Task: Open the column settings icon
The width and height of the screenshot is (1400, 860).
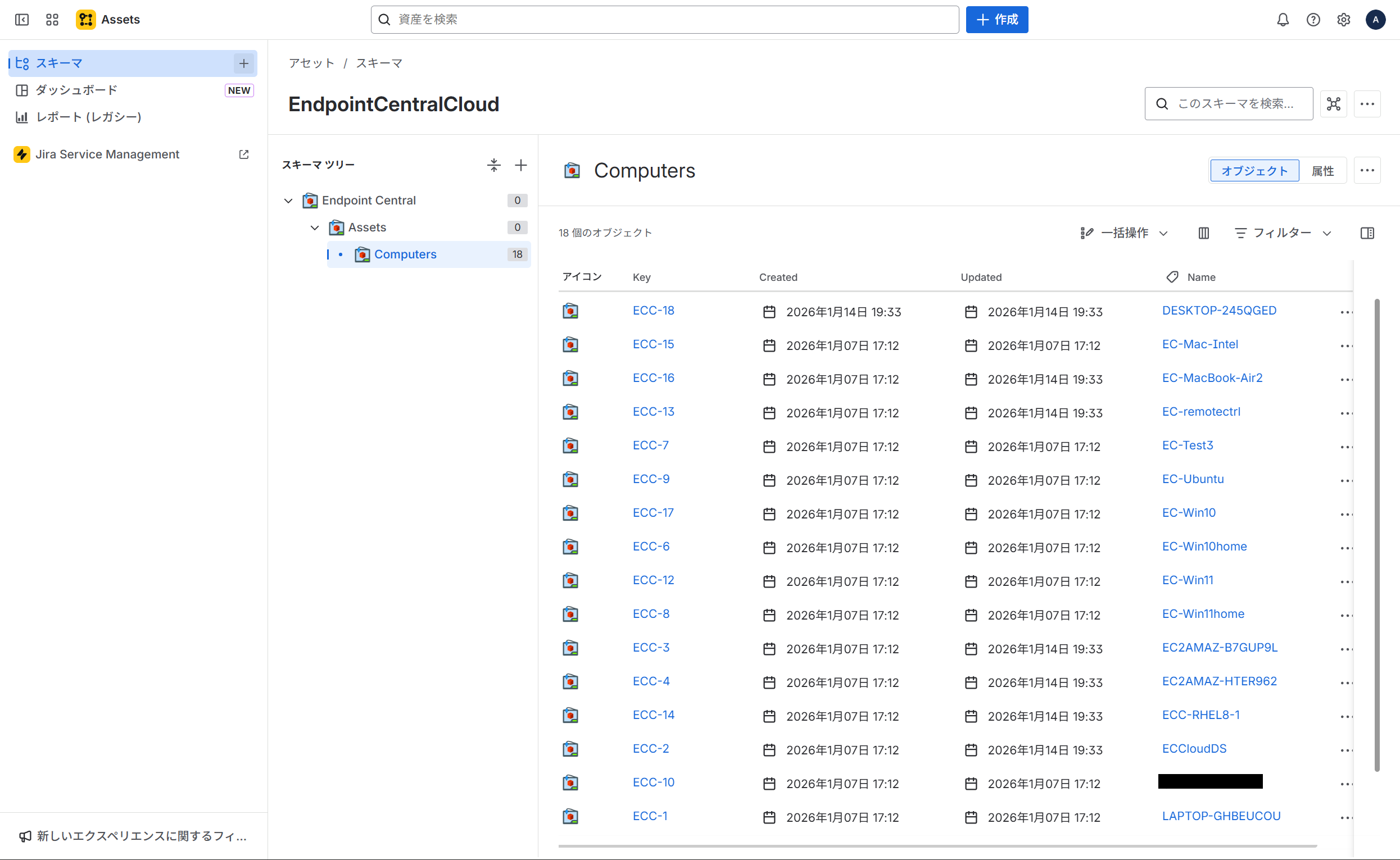Action: click(x=1203, y=233)
